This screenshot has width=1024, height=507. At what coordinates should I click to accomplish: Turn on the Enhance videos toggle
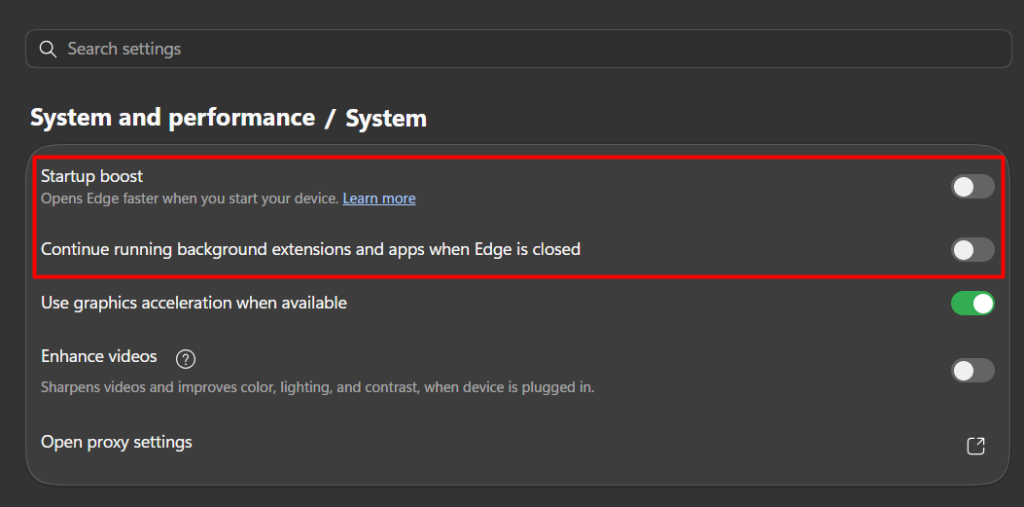(972, 370)
